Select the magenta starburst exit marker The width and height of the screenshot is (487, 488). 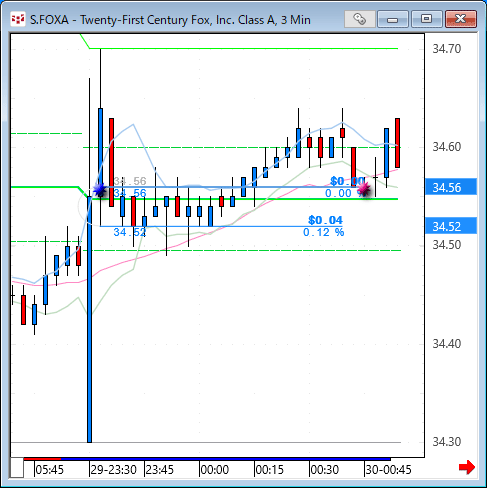(364, 190)
